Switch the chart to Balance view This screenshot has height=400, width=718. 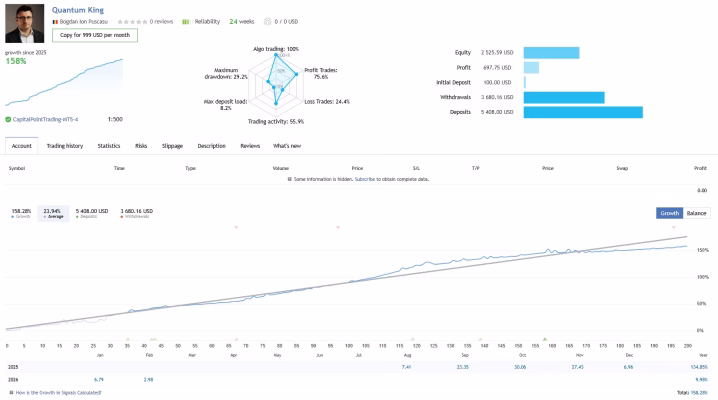coord(696,213)
